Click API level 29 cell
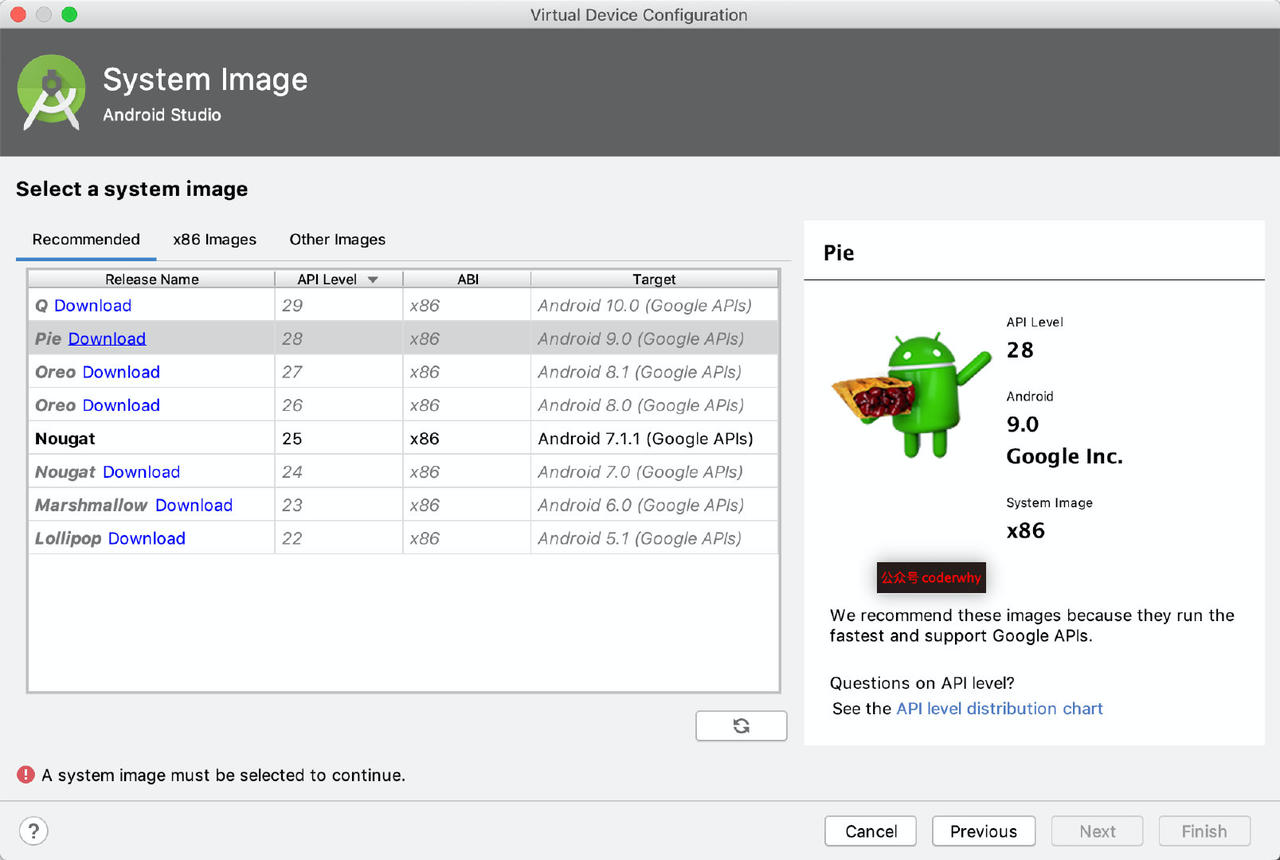Viewport: 1280px width, 860px height. (x=339, y=305)
